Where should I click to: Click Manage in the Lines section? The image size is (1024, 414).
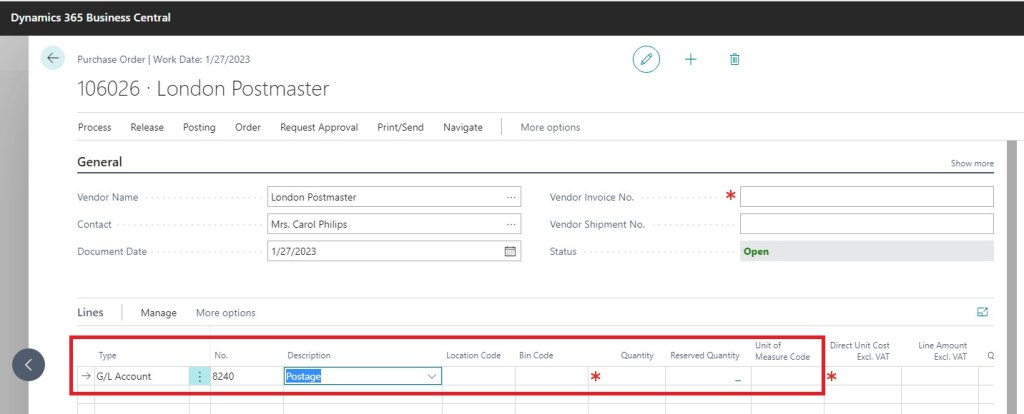pyautogui.click(x=158, y=313)
